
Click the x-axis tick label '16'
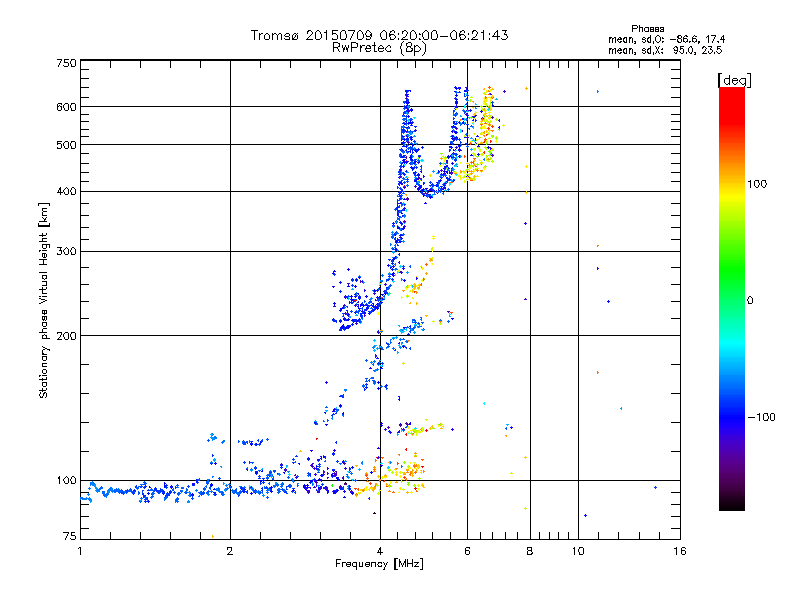point(680,551)
